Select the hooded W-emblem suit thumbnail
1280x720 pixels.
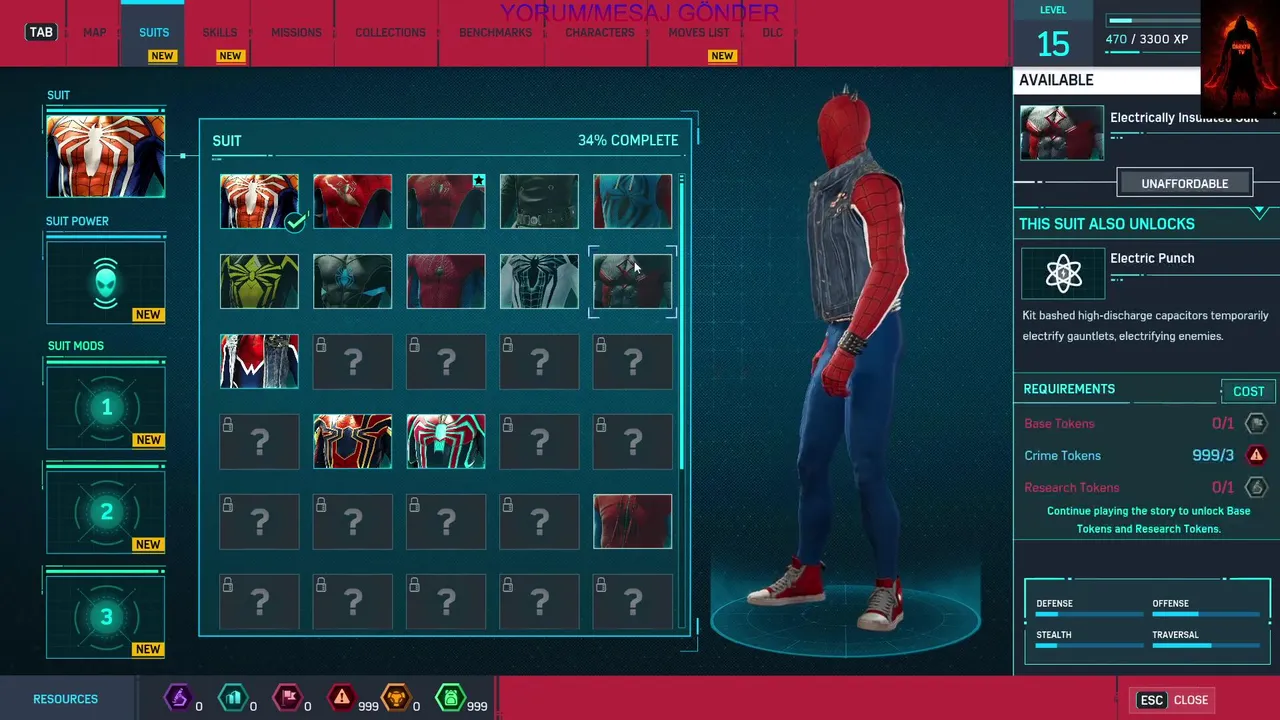[259, 361]
